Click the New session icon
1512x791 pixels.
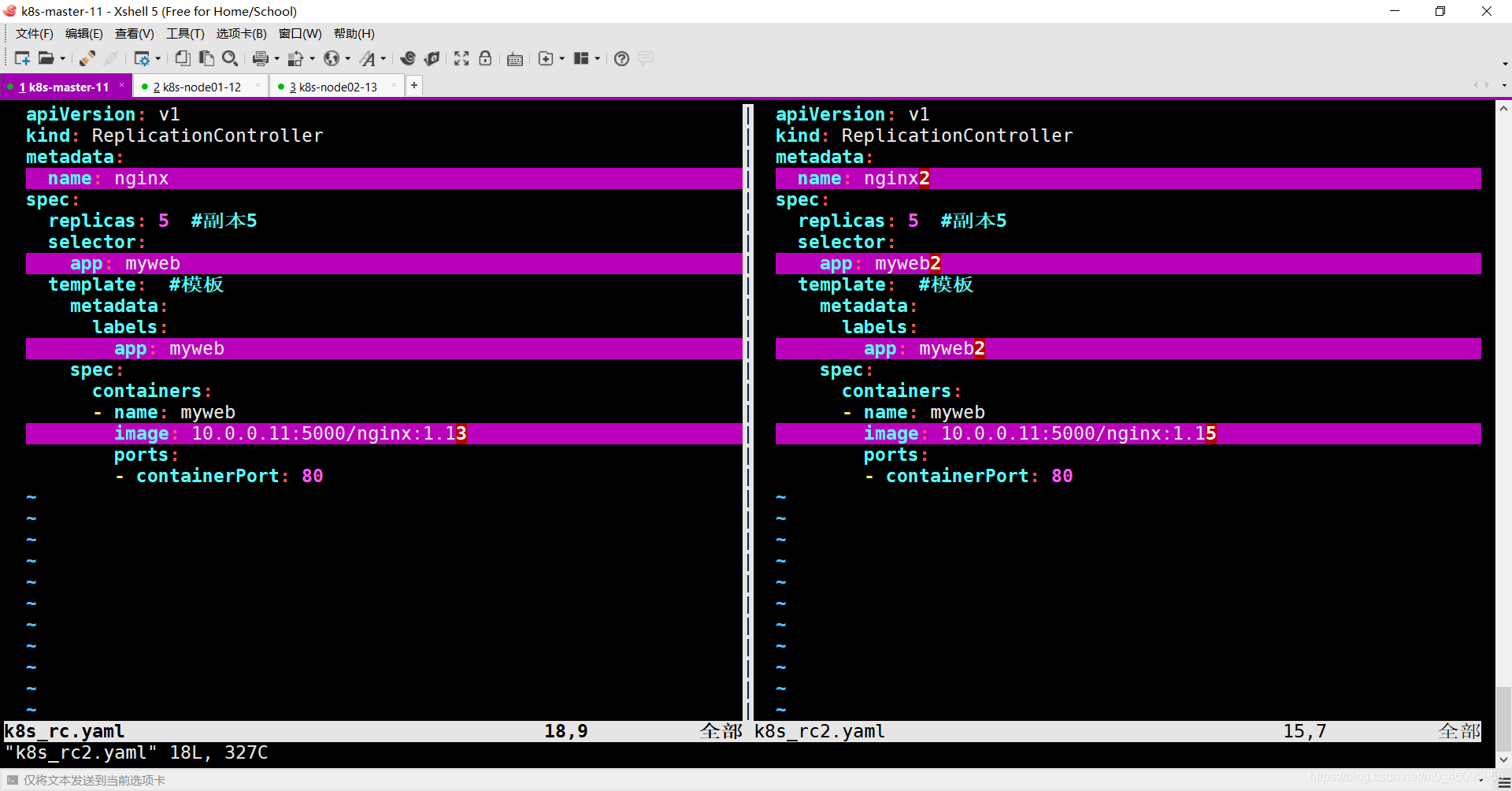pos(22,58)
